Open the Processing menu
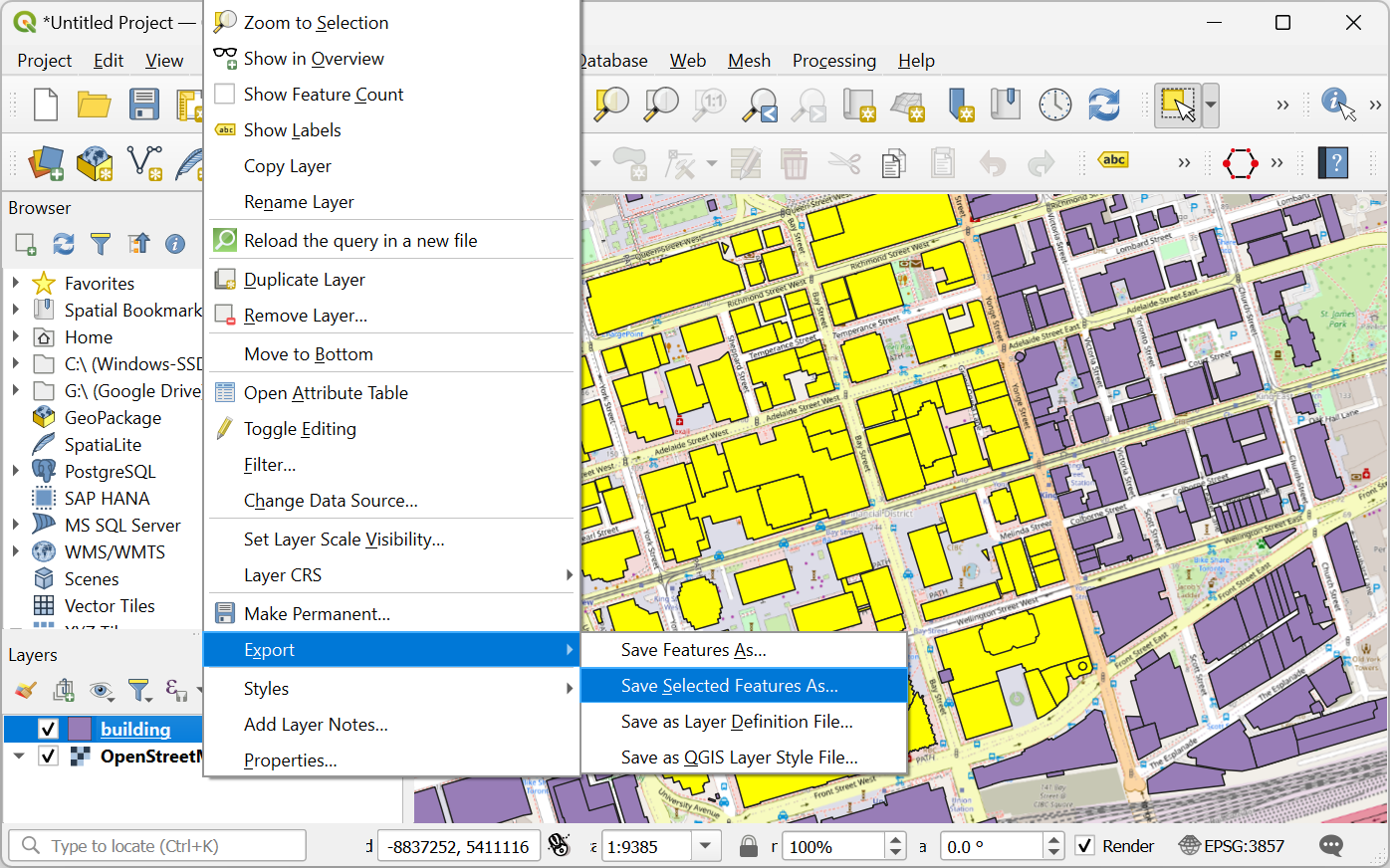The width and height of the screenshot is (1390, 868). (833, 61)
